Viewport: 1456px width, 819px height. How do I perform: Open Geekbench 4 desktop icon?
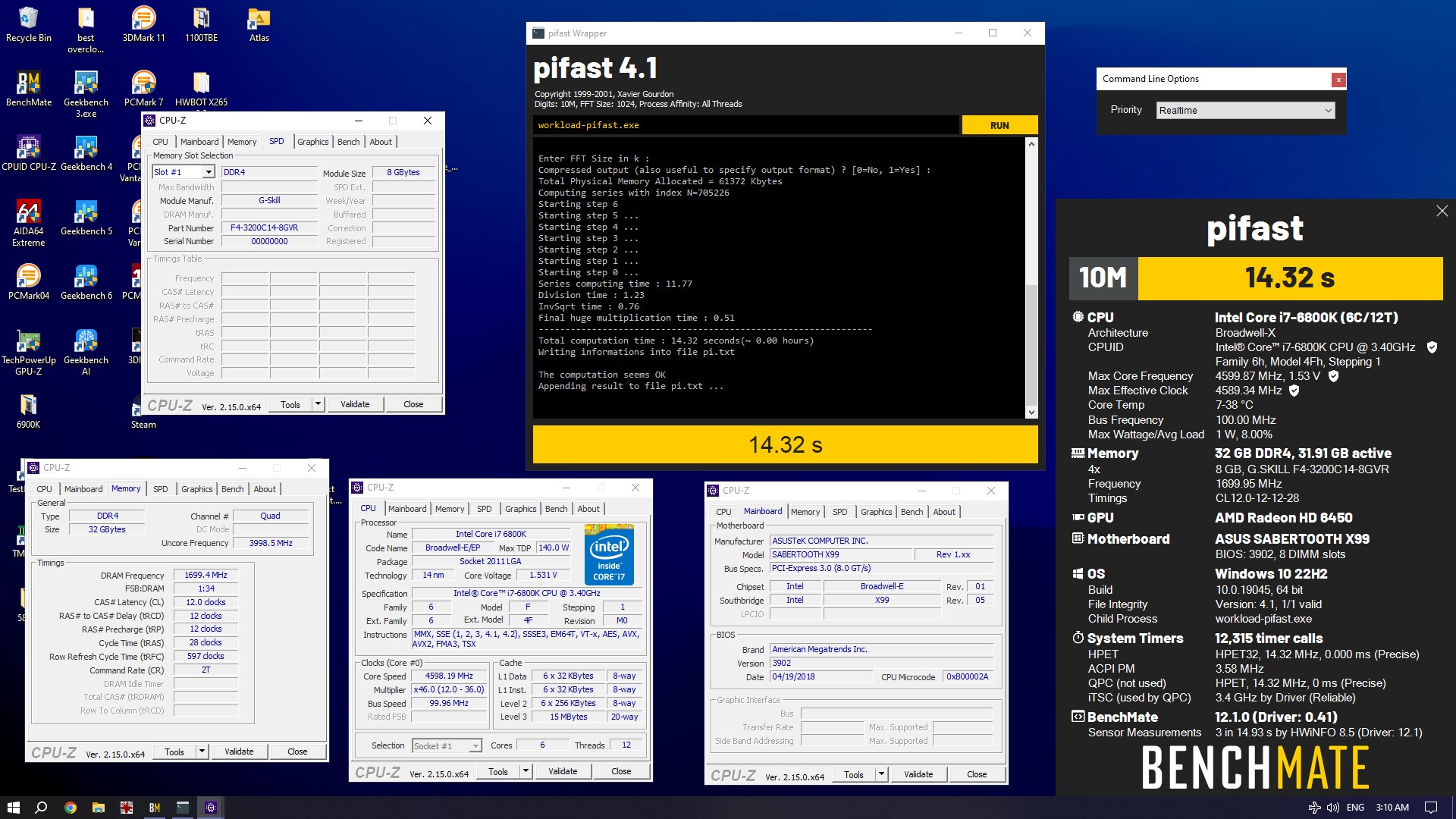point(86,153)
